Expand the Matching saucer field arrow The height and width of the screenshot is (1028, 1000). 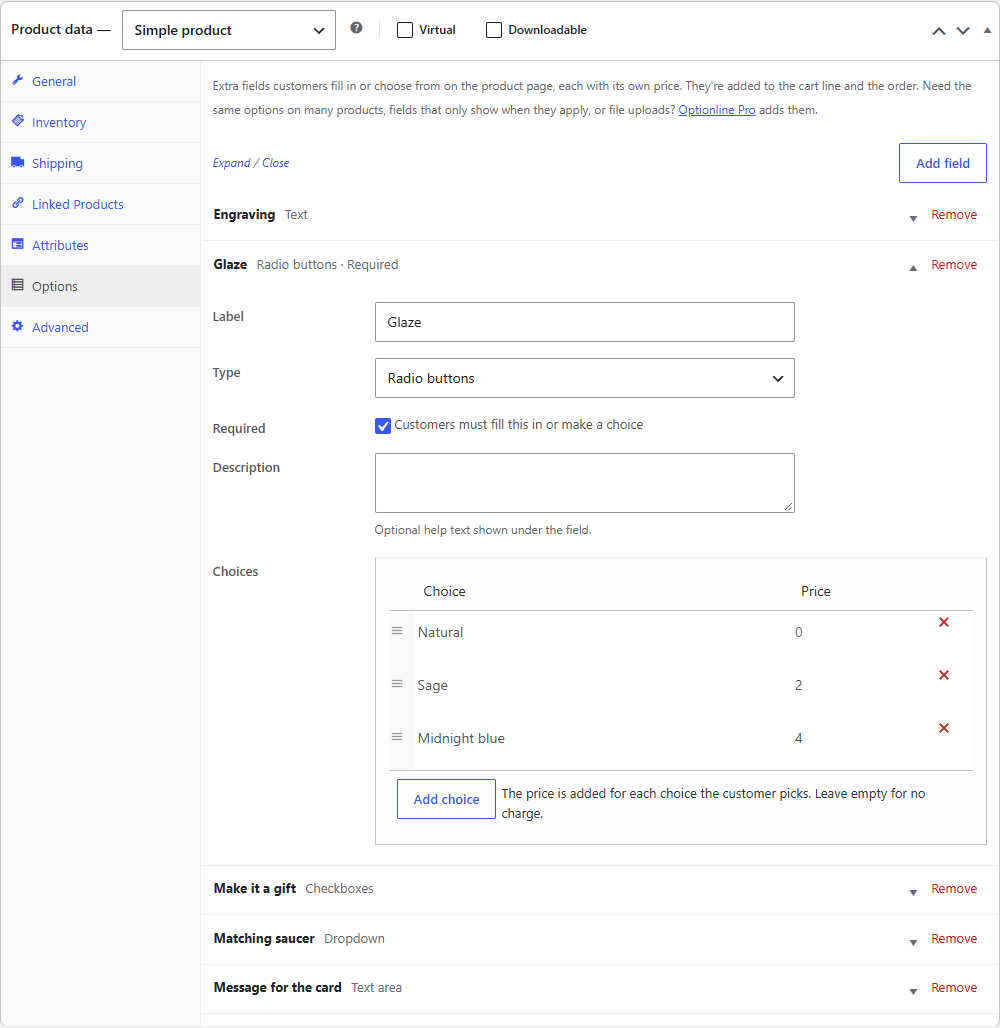coord(913,942)
